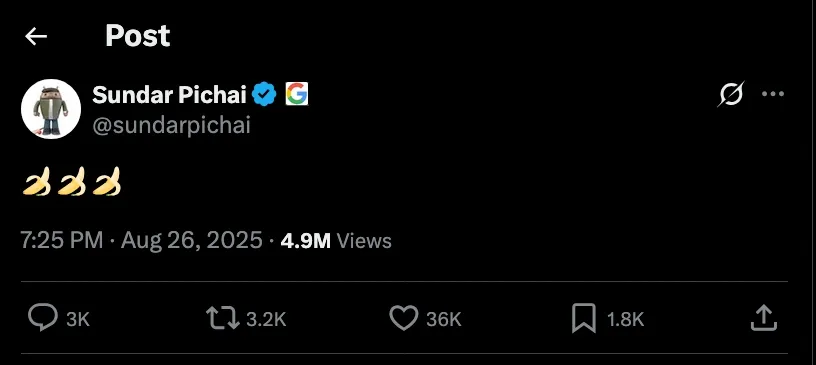Reply using the speech bubble icon
Viewport: 816px width, 365px height.
[x=43, y=318]
